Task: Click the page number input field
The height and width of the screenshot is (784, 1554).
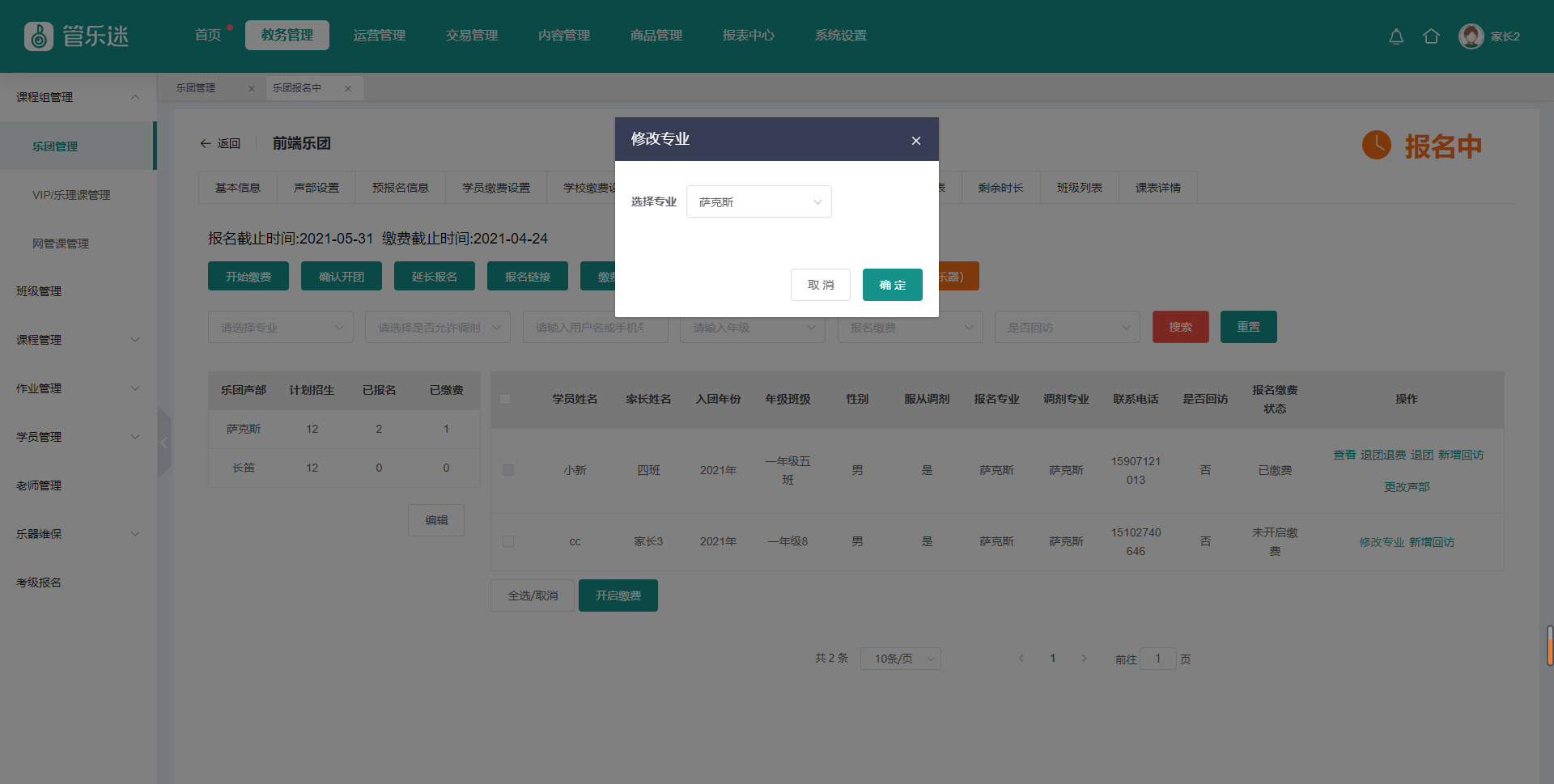Action: coord(1157,659)
